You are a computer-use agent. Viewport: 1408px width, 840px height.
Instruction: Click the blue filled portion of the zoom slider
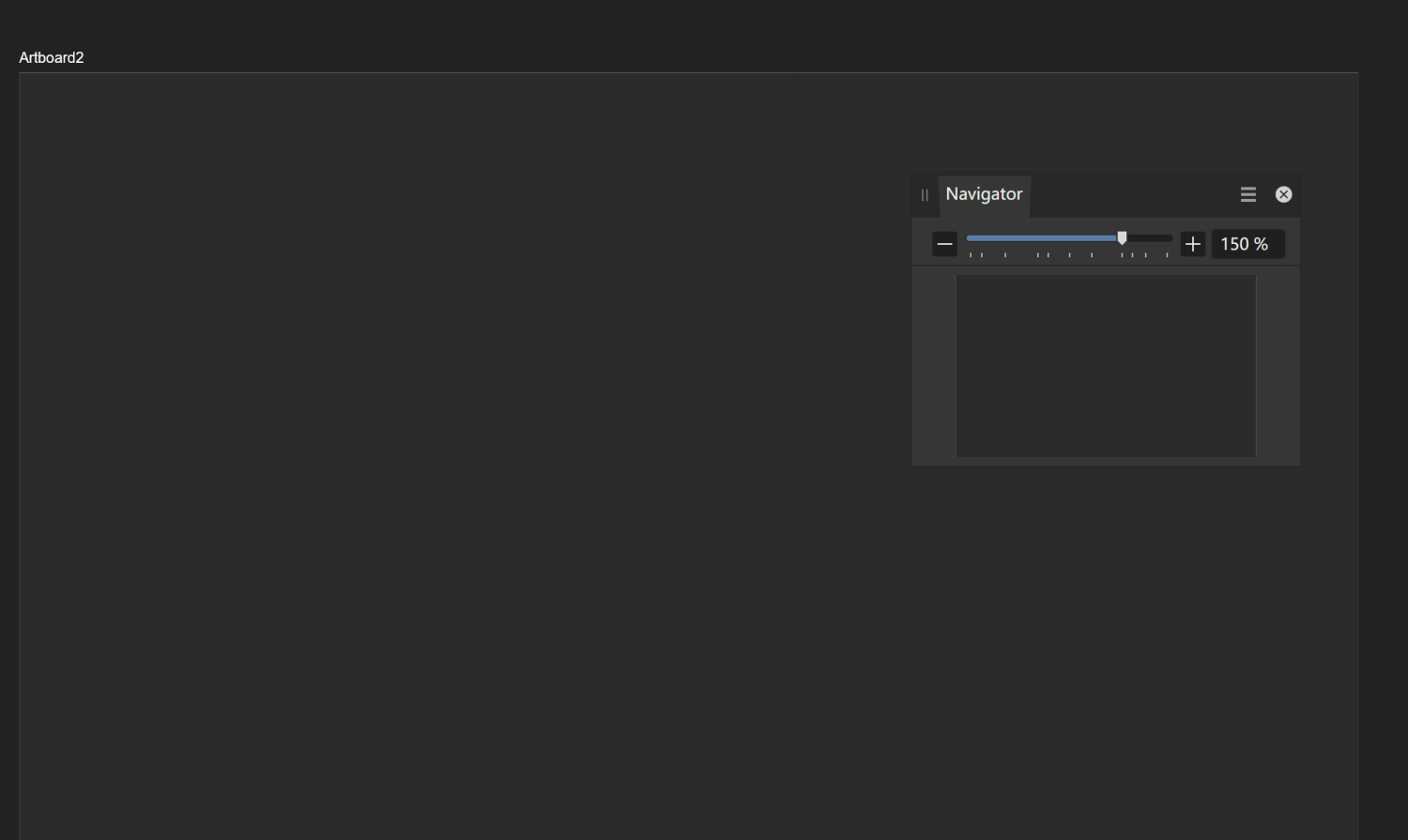(x=1042, y=238)
